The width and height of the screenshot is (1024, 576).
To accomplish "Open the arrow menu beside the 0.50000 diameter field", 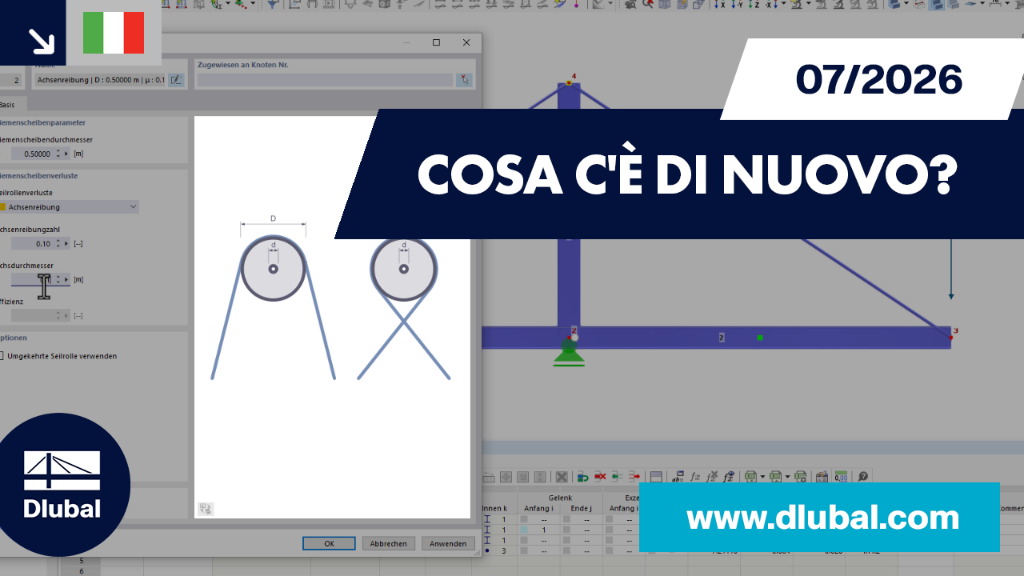I will [x=66, y=154].
